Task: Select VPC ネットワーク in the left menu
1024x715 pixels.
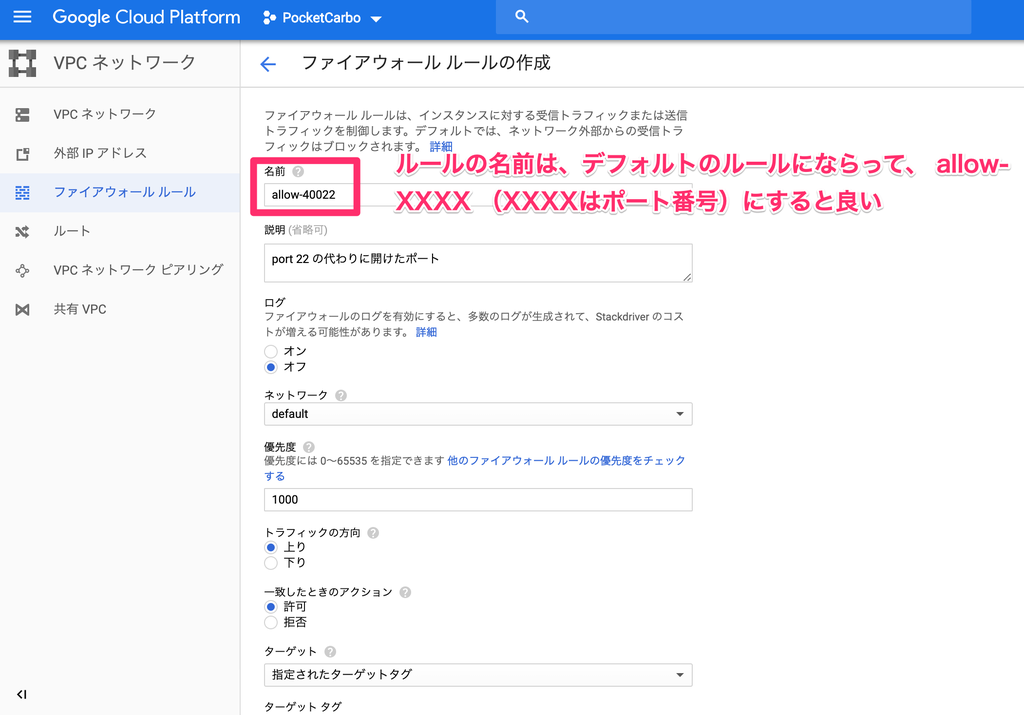Action: point(24,113)
